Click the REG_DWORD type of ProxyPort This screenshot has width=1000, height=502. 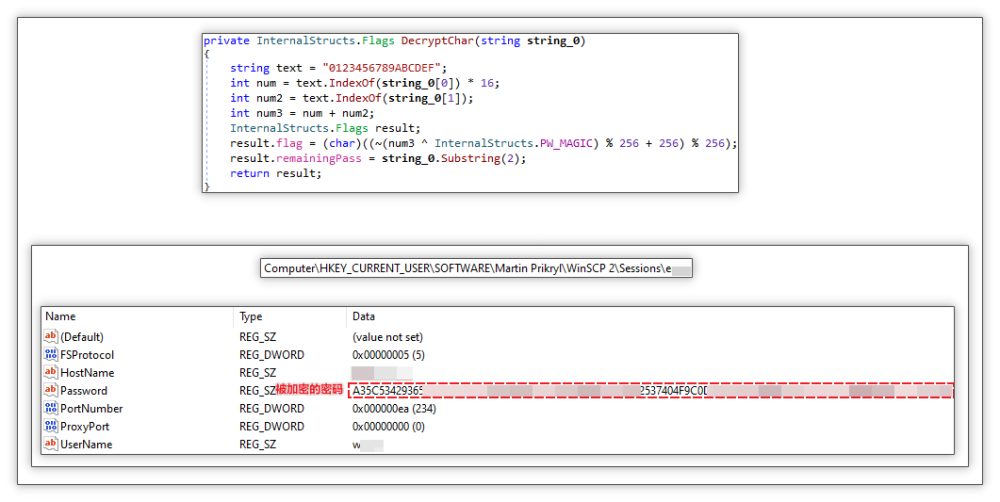pos(271,427)
